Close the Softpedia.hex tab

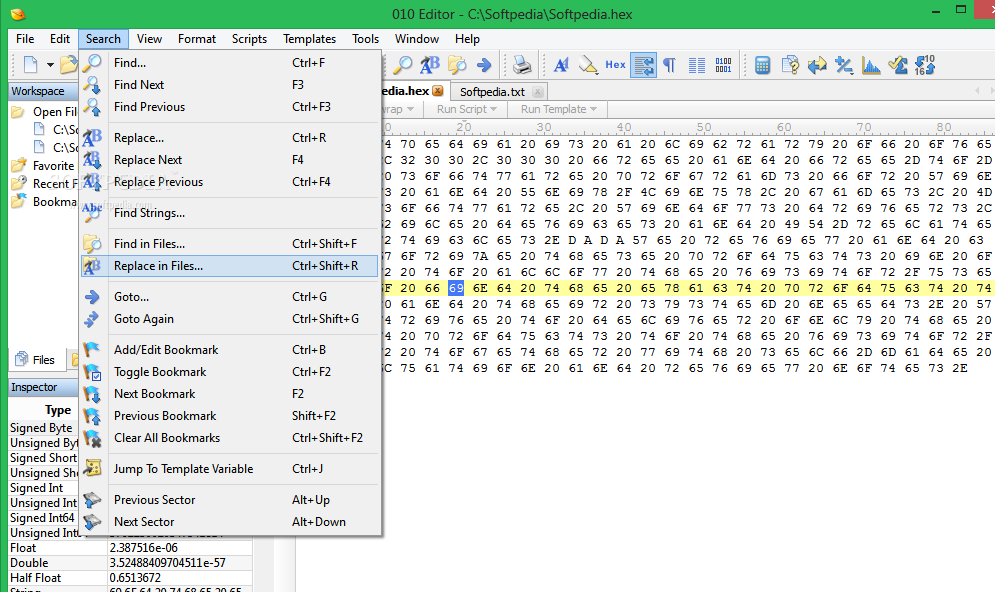pos(438,91)
